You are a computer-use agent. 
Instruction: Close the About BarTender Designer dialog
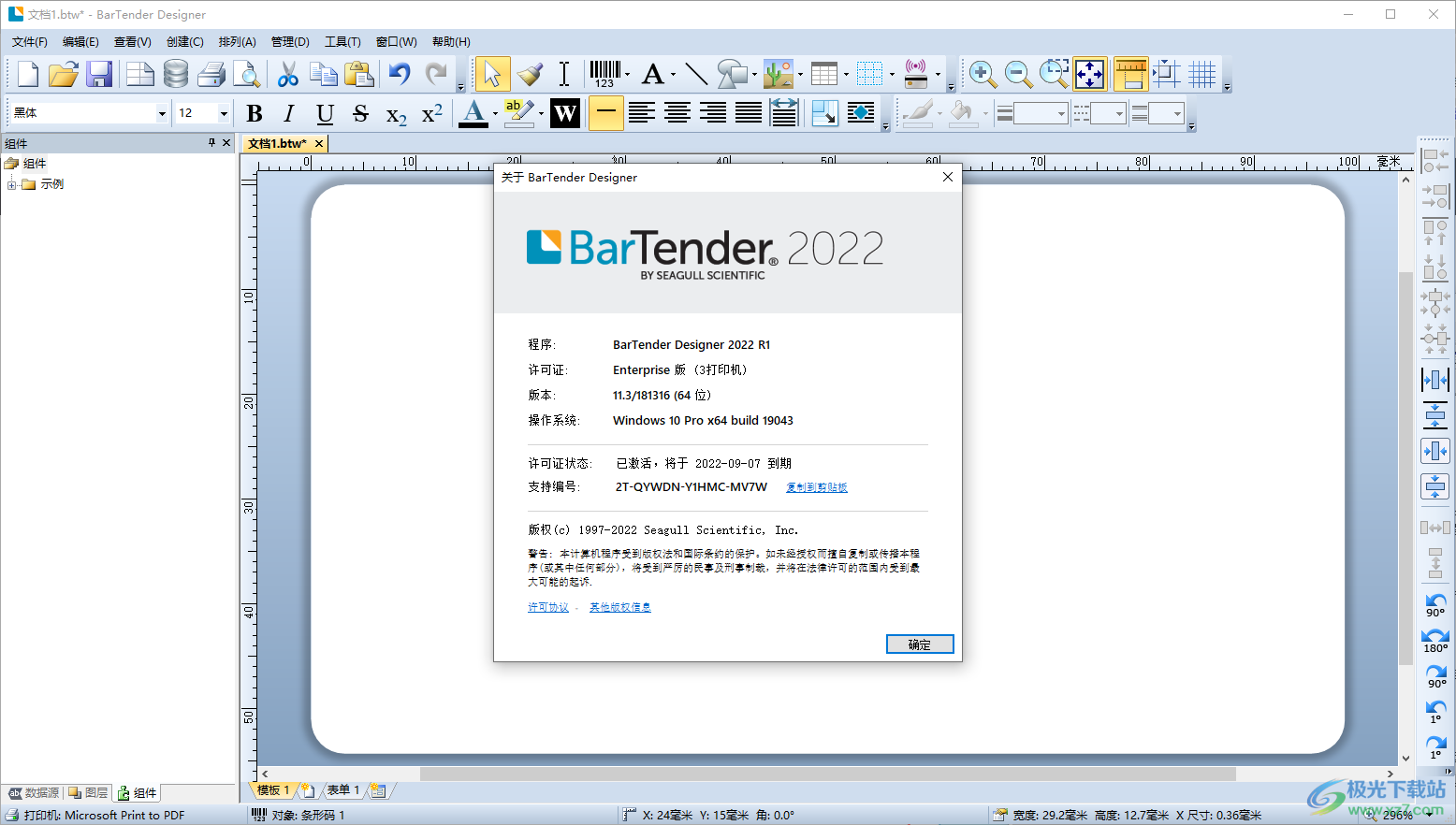pos(948,177)
